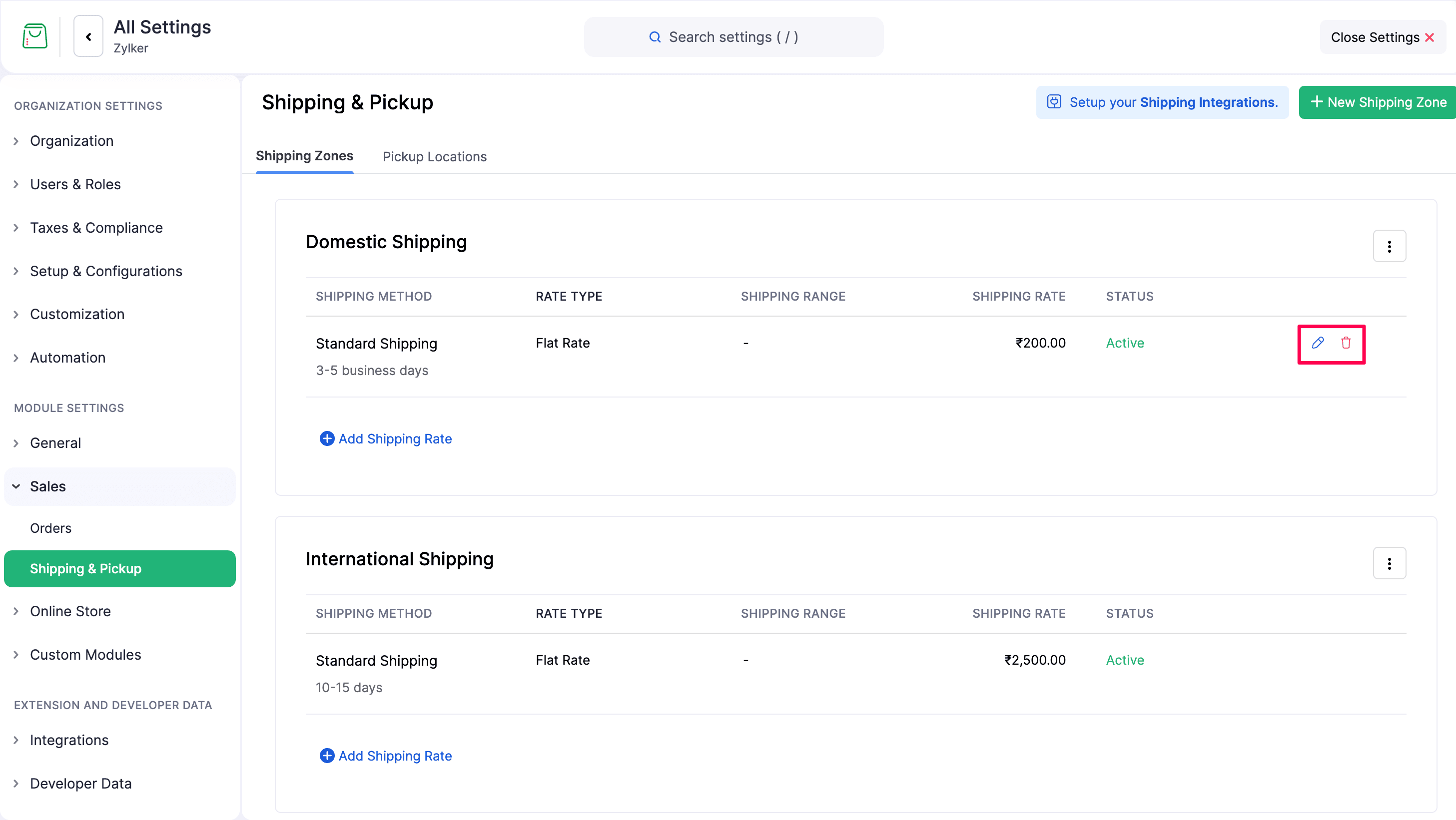The width and height of the screenshot is (1456, 820).
Task: Open International Shipping three-dot menu
Action: 1389,563
